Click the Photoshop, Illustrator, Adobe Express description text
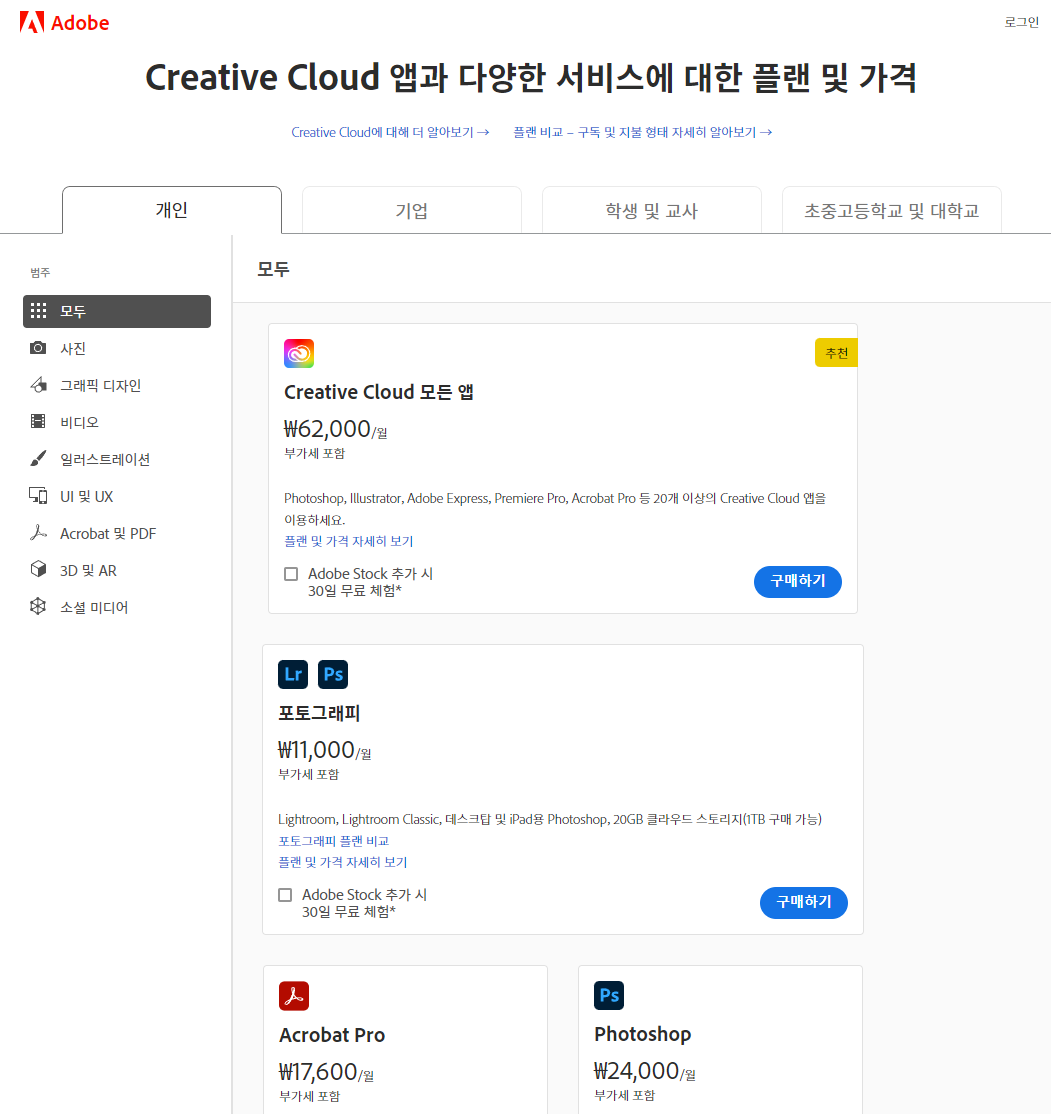This screenshot has height=1114, width=1051. coord(555,509)
